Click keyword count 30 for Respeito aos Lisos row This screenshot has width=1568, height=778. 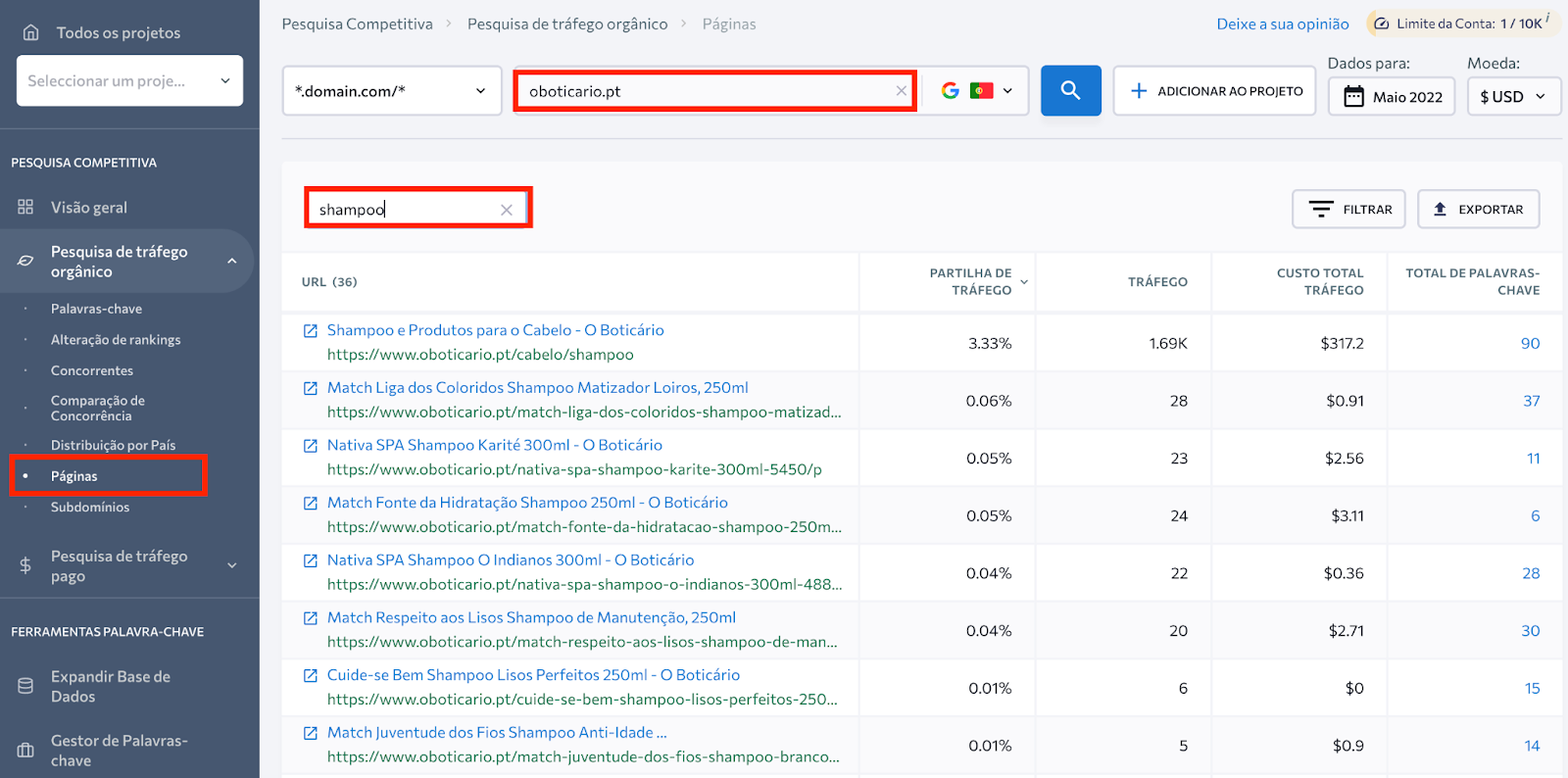(1531, 631)
